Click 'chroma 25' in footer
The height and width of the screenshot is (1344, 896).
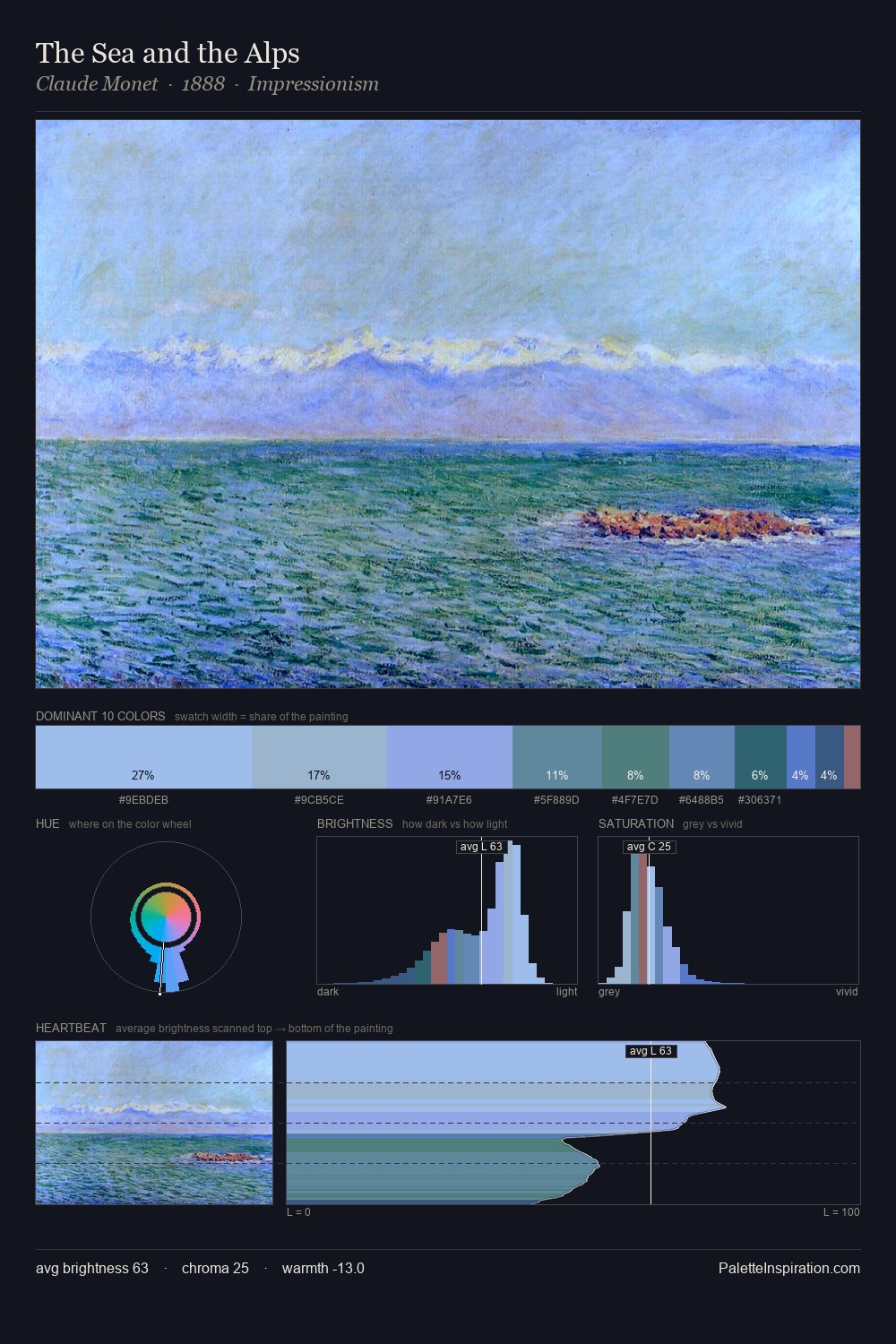coord(215,1268)
